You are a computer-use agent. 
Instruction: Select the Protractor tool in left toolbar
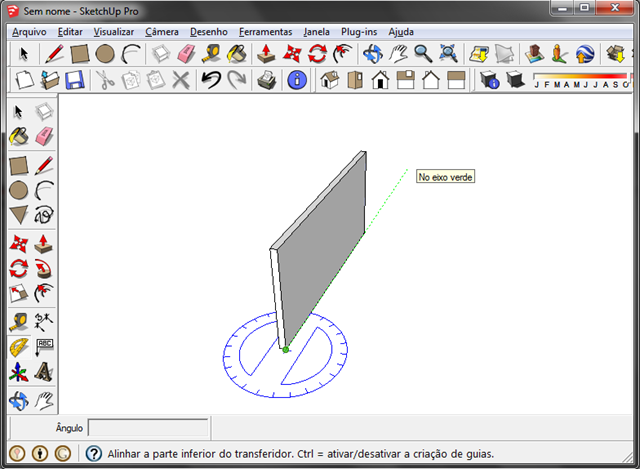tap(19, 347)
